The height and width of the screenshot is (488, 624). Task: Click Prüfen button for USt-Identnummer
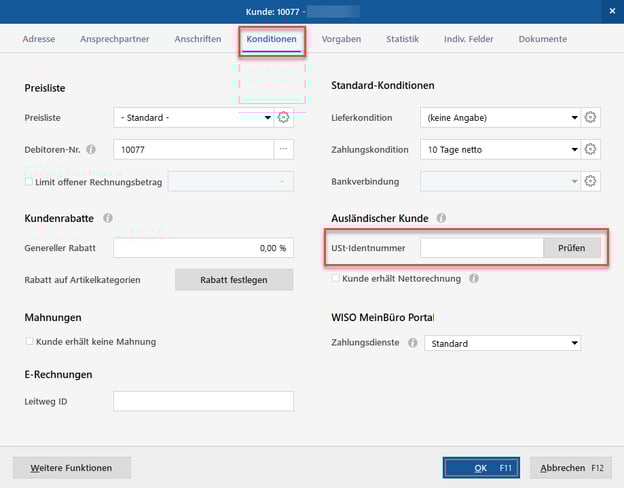click(x=572, y=248)
